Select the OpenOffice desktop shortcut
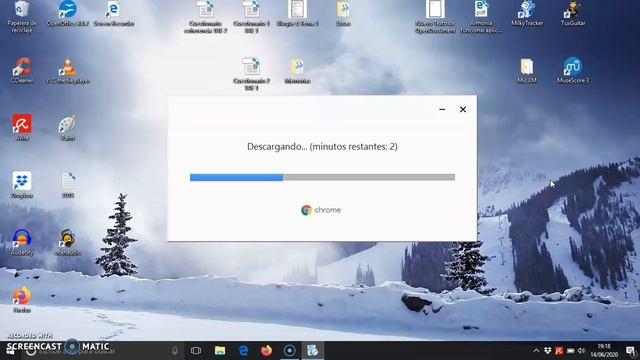 tap(68, 14)
